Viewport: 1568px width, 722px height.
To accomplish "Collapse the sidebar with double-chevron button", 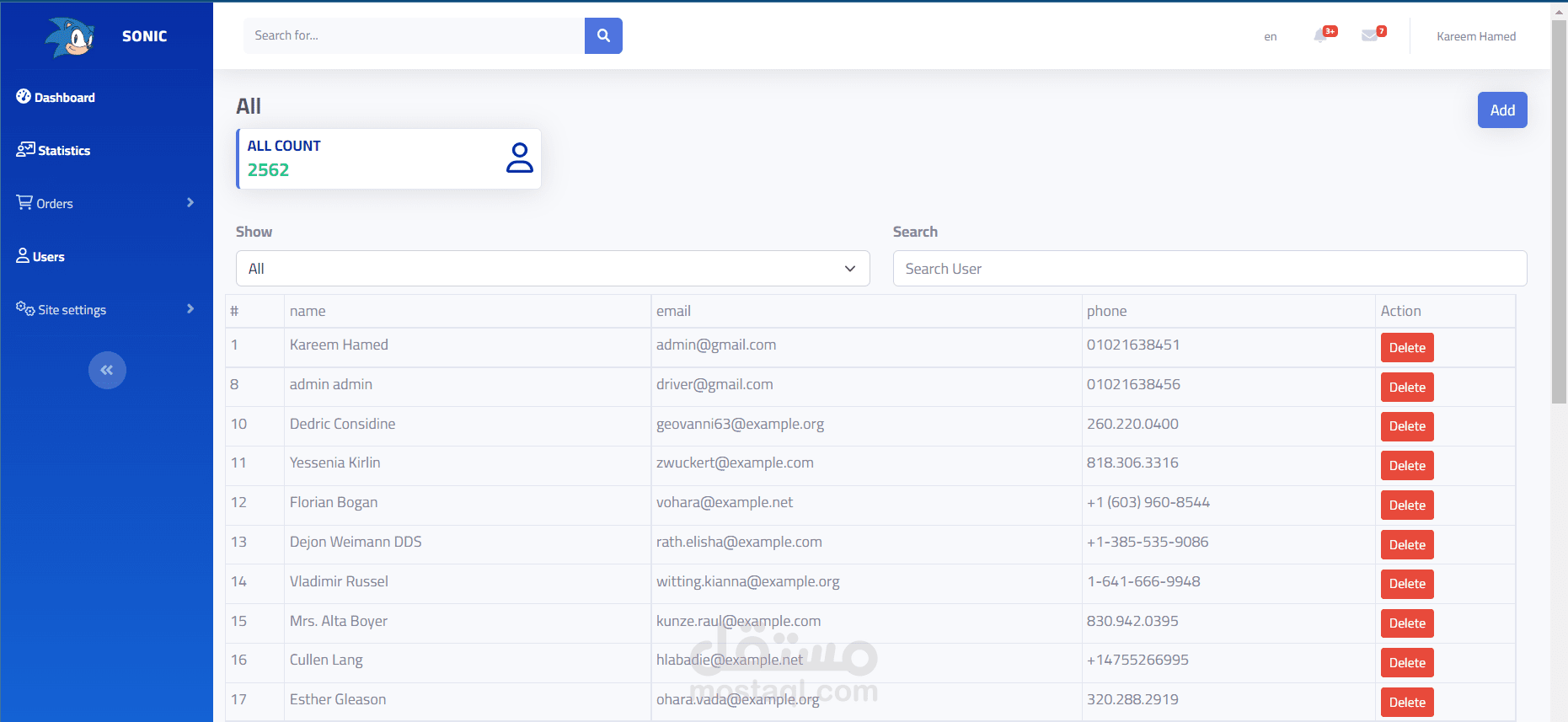I will pyautogui.click(x=107, y=370).
